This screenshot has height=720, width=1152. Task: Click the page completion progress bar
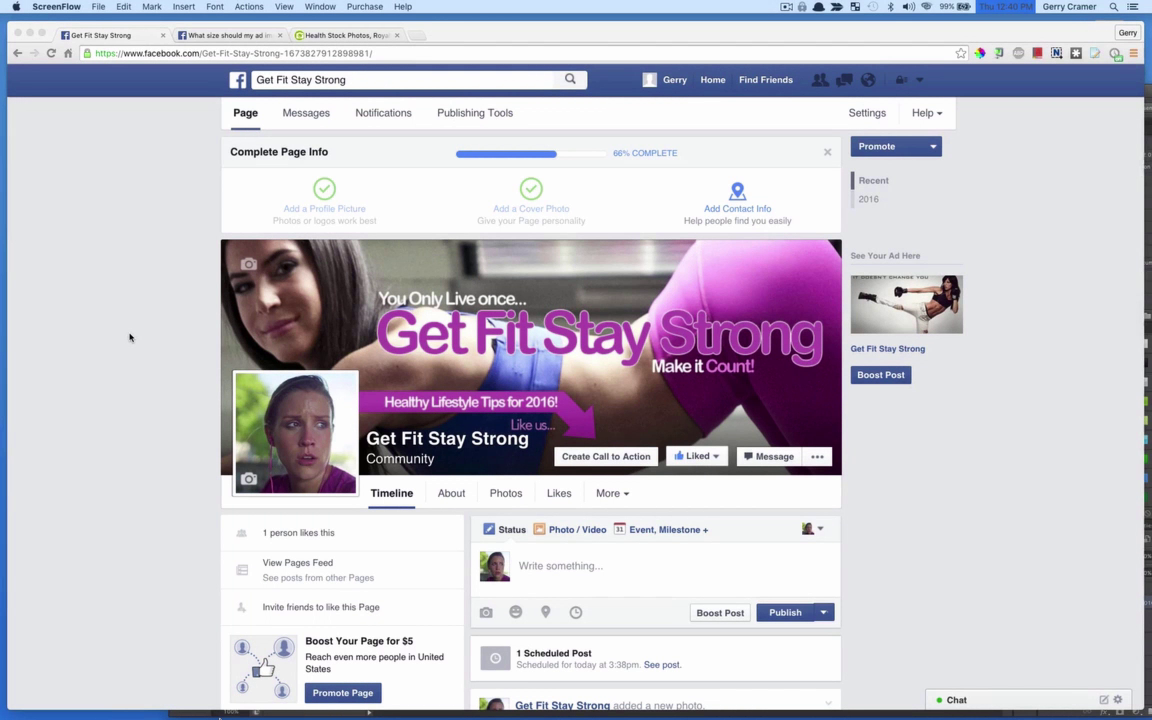tap(530, 154)
